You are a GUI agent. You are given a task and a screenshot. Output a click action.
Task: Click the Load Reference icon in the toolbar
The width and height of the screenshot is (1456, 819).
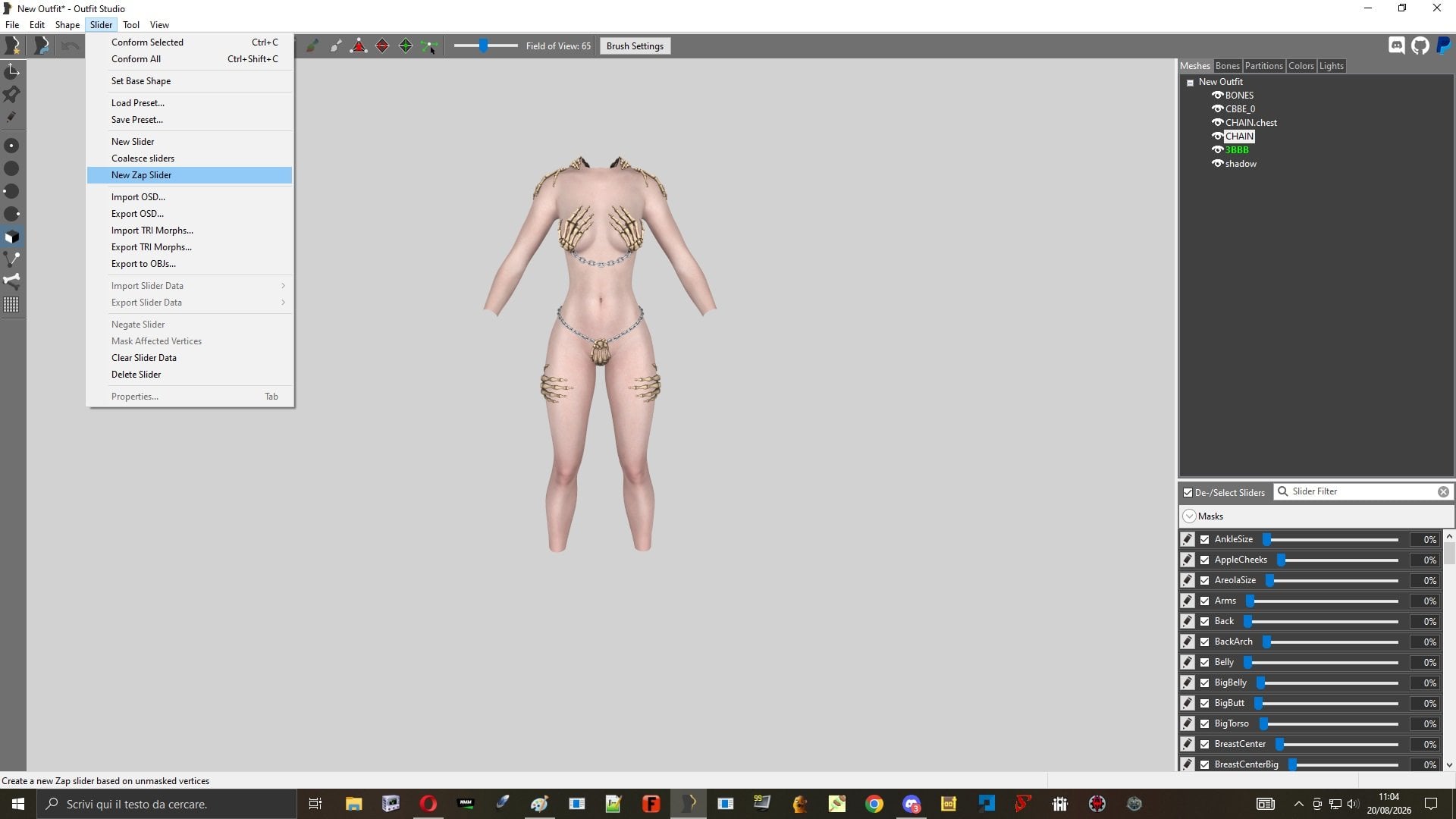tap(42, 46)
